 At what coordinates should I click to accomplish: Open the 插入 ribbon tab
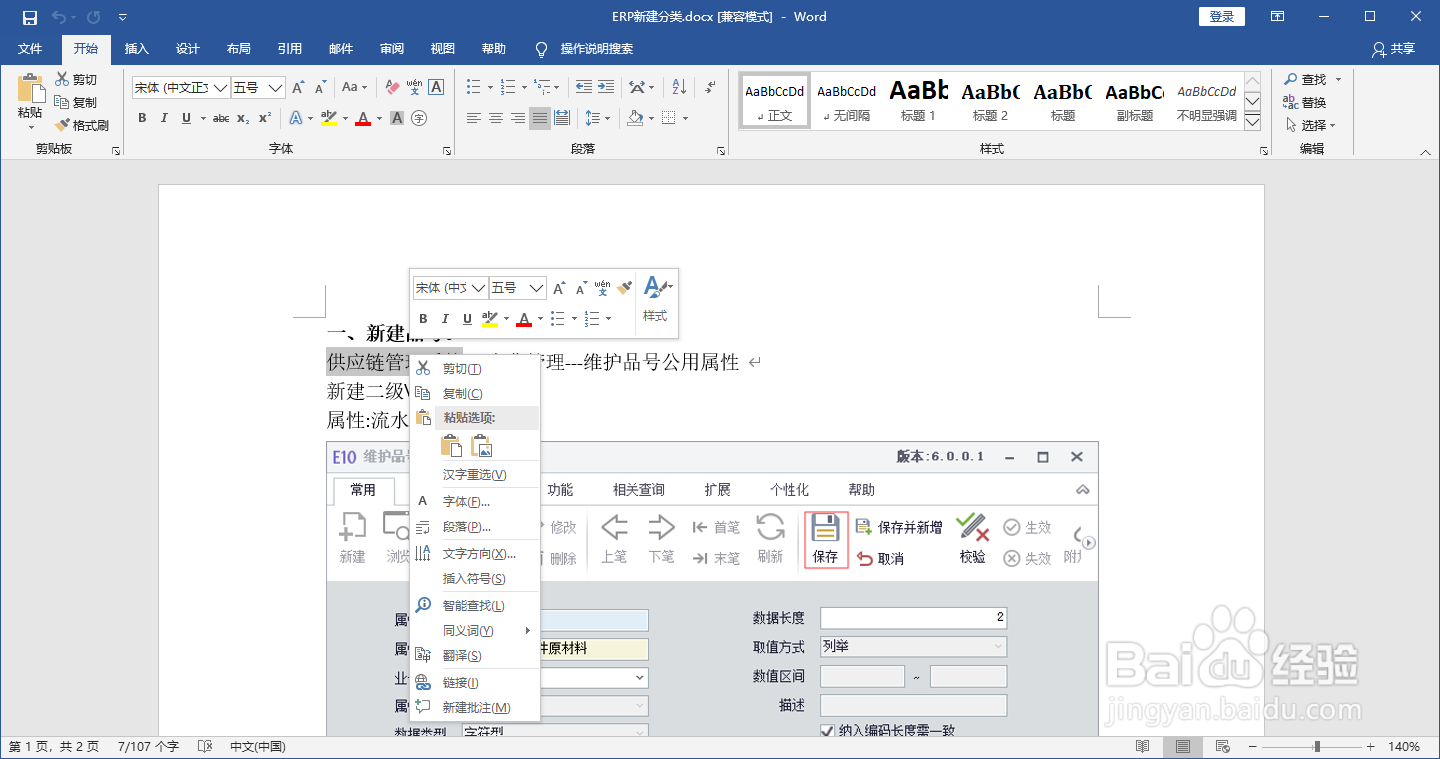(x=136, y=49)
